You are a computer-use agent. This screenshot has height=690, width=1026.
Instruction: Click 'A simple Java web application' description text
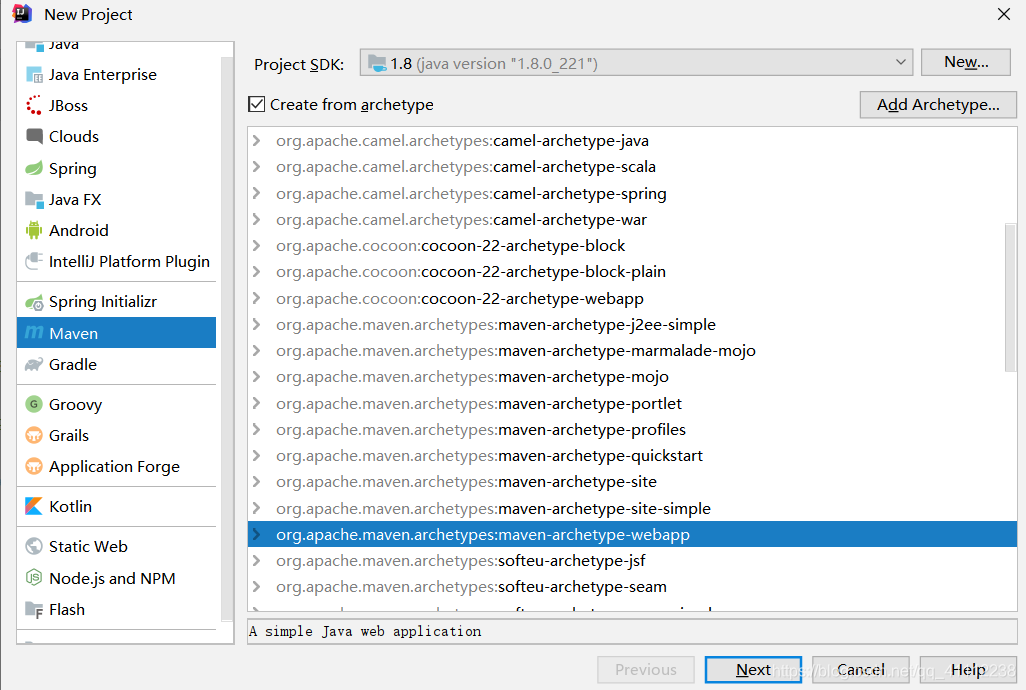[x=365, y=631]
